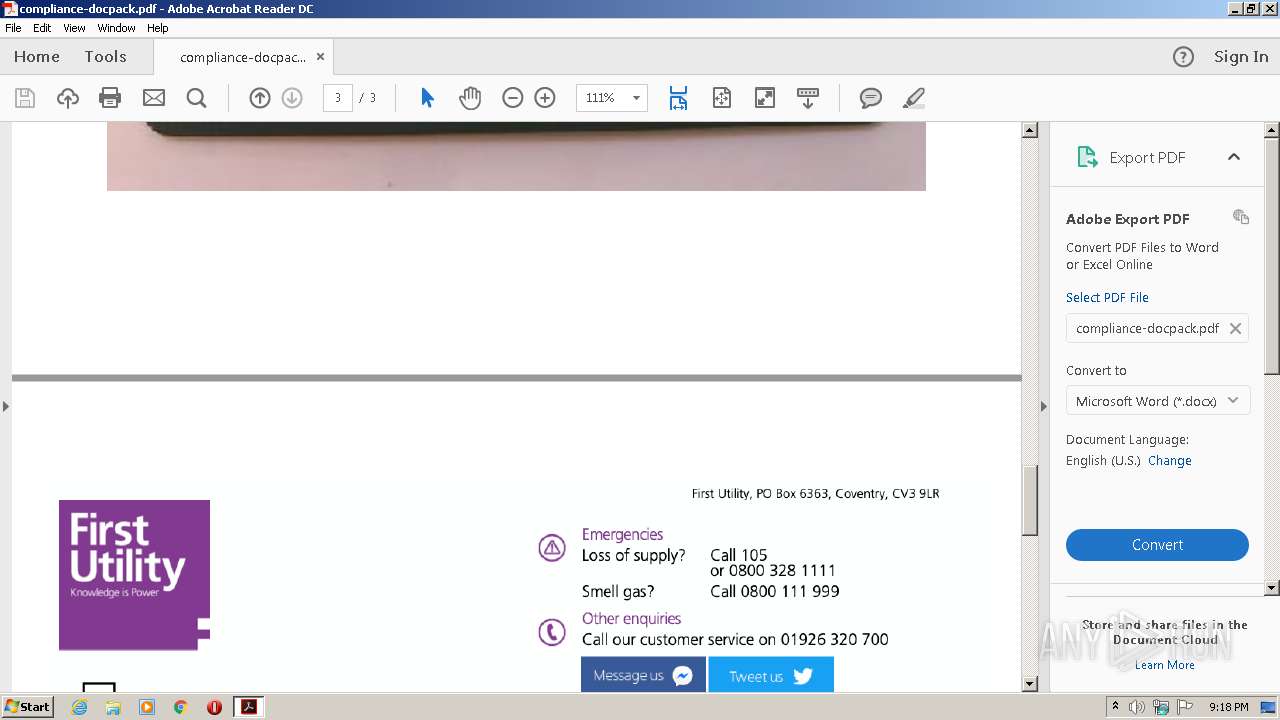The image size is (1280, 720).
Task: Go to previous page arrow
Action: 260,98
